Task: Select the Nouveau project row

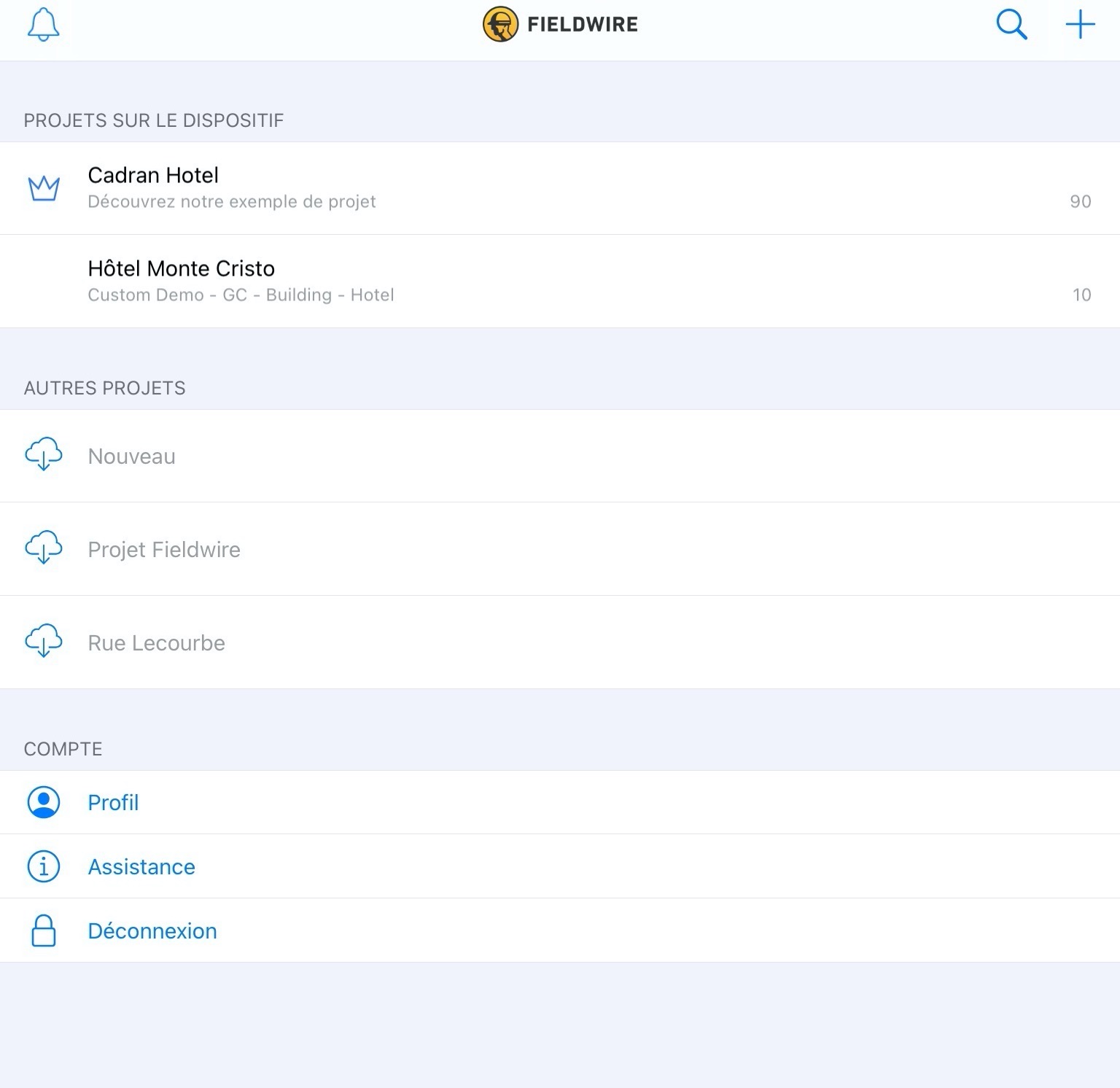Action: pyautogui.click(x=560, y=456)
